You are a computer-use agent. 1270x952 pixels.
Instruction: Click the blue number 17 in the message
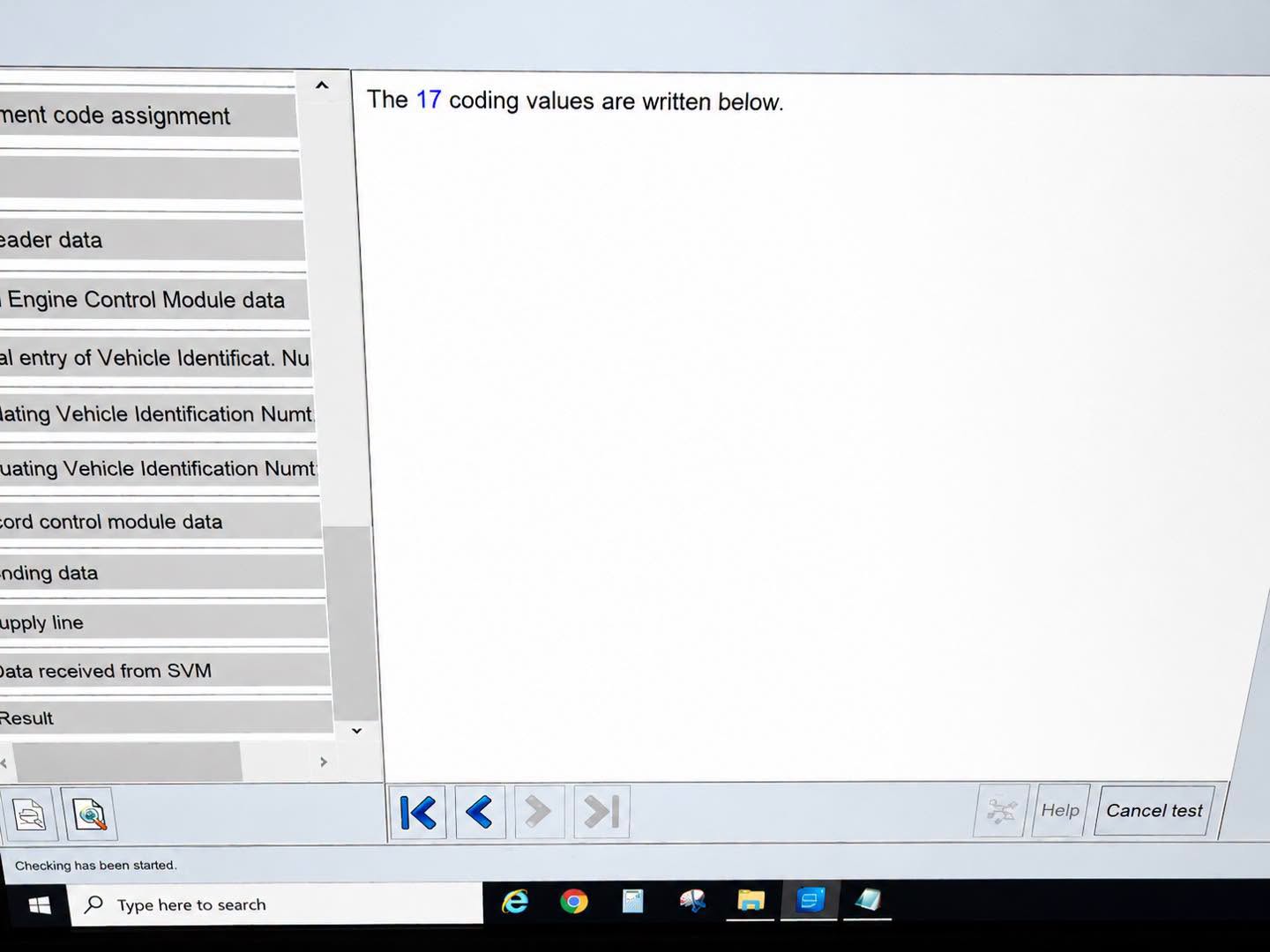pos(429,100)
